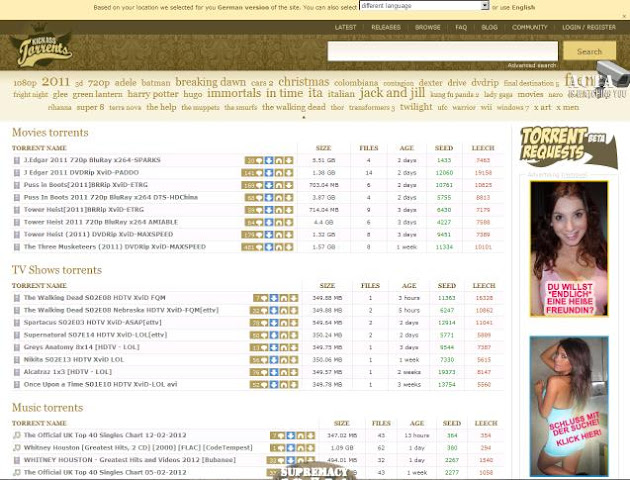
Task: Open comments for UK Top 40 Chart 12-02-2012
Action: point(278,436)
